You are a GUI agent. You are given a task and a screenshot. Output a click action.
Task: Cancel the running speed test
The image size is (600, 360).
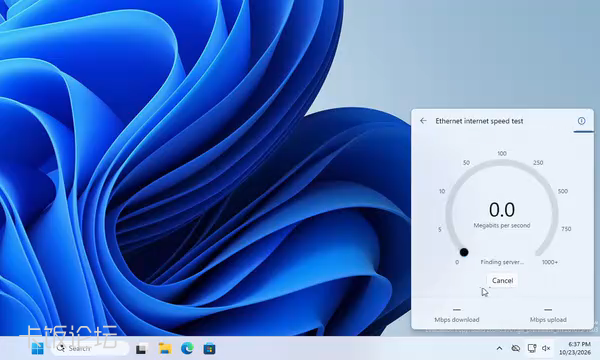coord(502,280)
